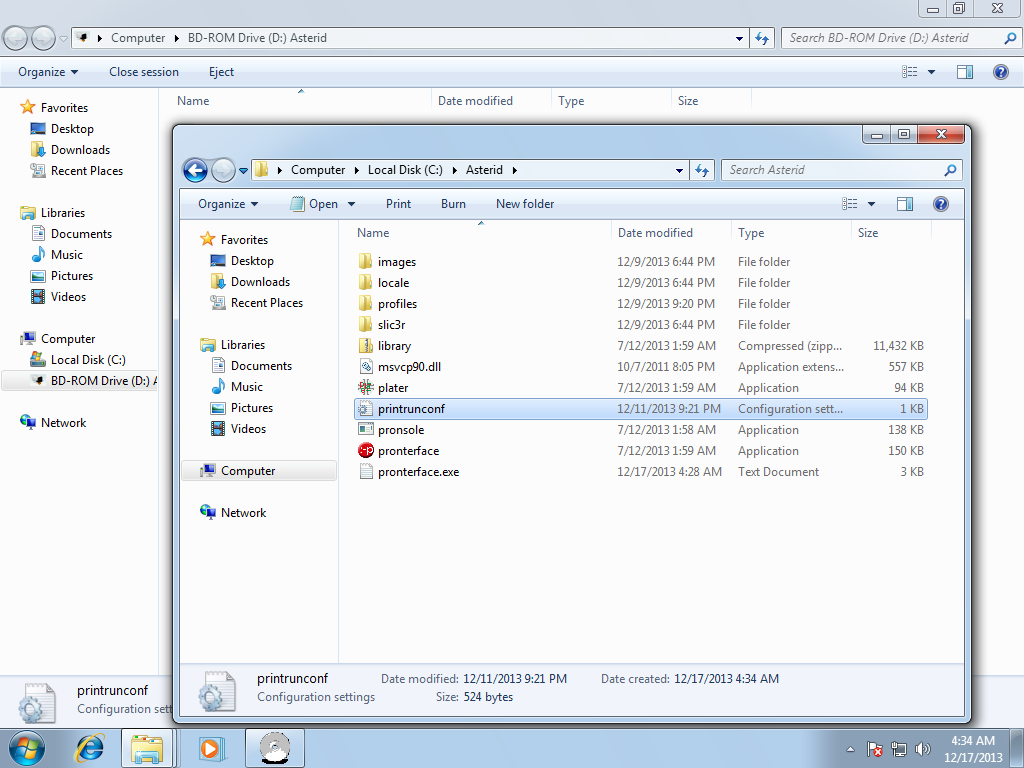This screenshot has width=1024, height=768.
Task: Sort files by Date modified column
Action: (x=655, y=233)
